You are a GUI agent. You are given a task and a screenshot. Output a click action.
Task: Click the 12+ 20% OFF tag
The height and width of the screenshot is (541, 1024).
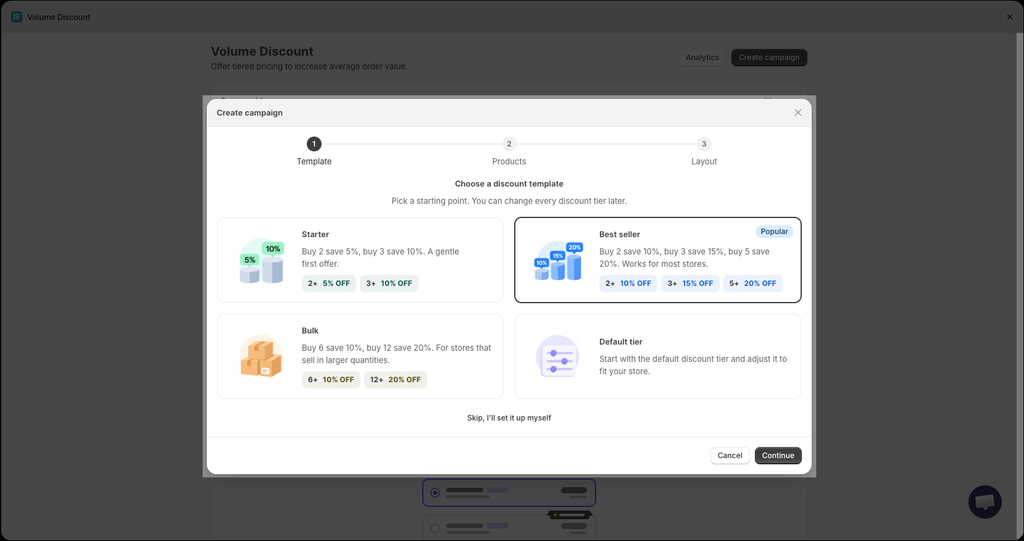coord(395,380)
